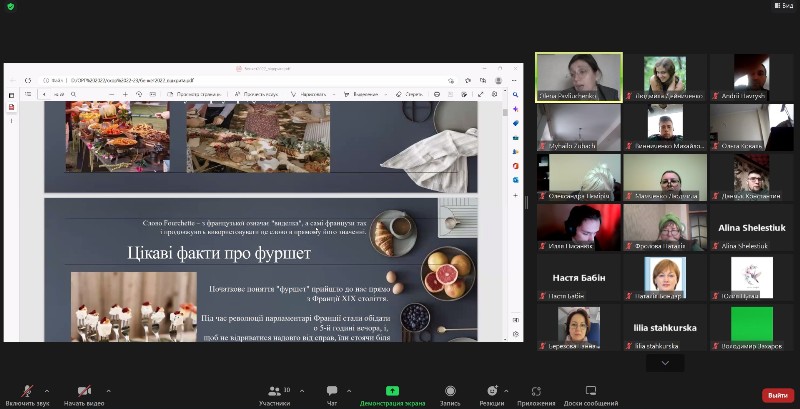Show more participants with down chevron
Screen dimensions: 800x409
(x=665, y=364)
